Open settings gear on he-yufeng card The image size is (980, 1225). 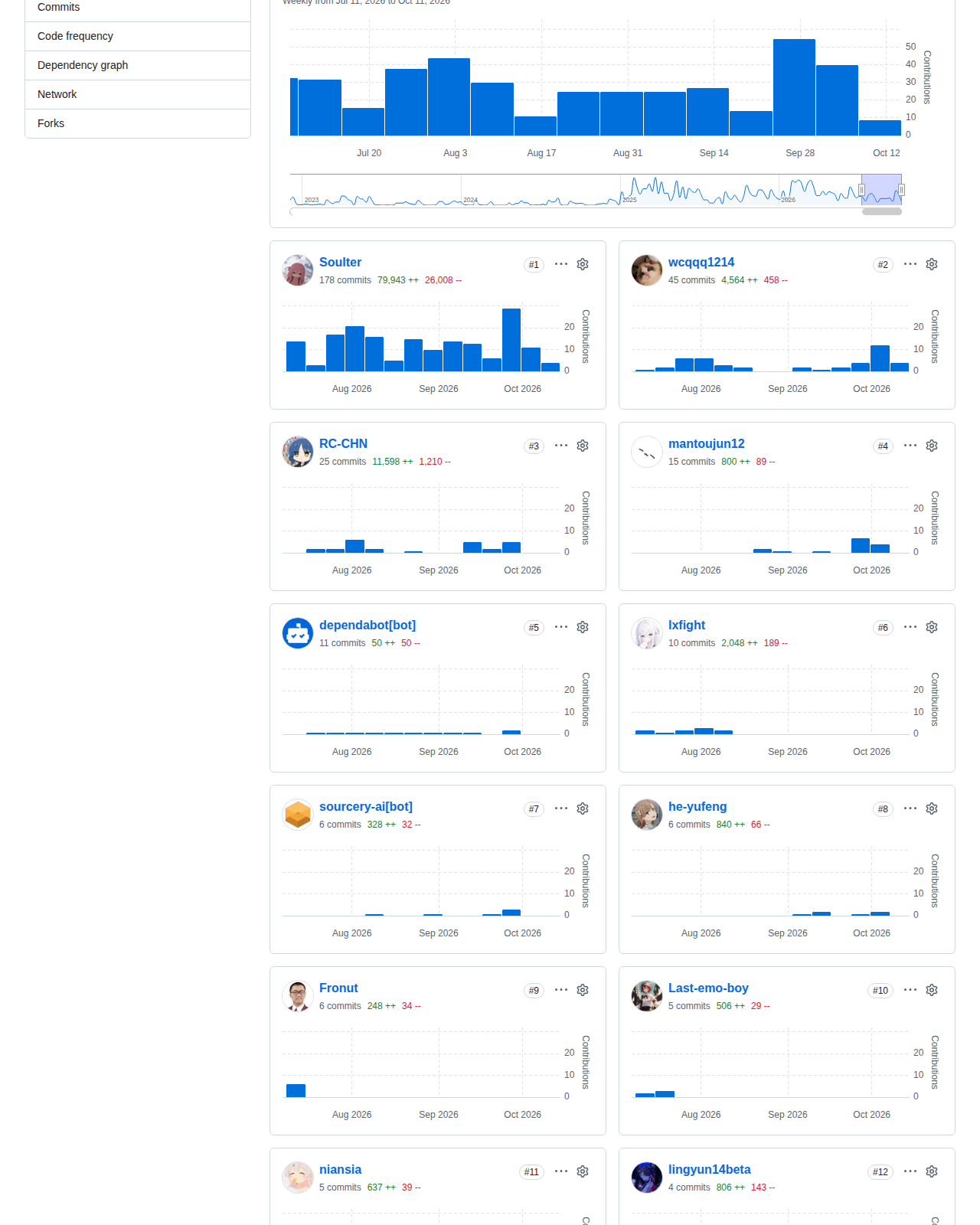pyautogui.click(x=932, y=808)
